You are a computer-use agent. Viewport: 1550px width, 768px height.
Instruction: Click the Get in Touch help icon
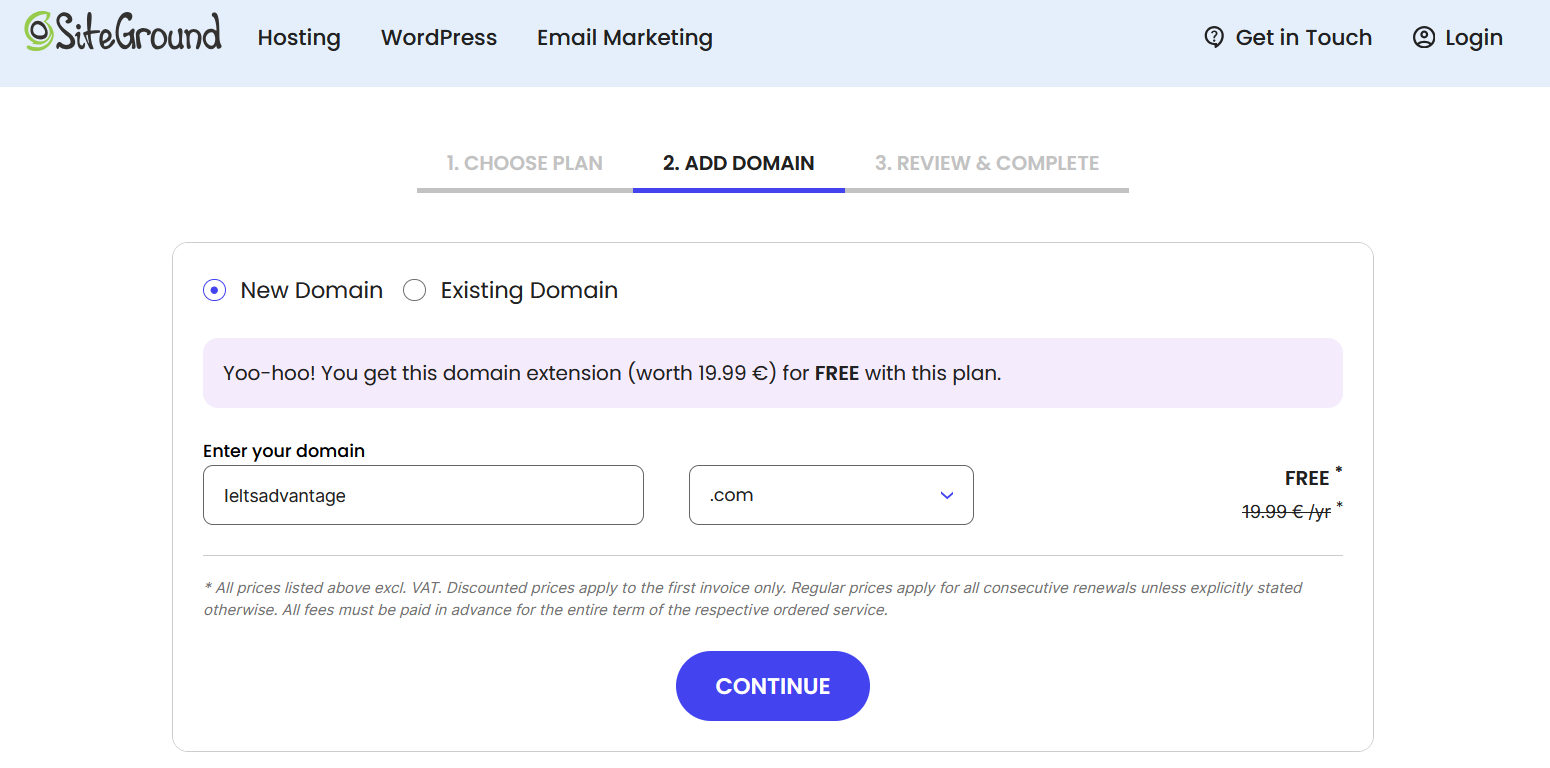click(x=1214, y=38)
